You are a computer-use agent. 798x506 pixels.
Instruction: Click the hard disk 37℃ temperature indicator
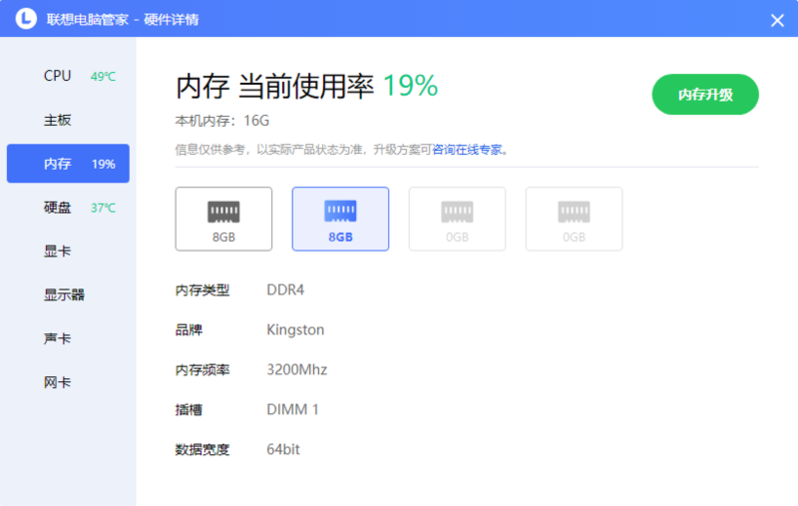click(103, 208)
